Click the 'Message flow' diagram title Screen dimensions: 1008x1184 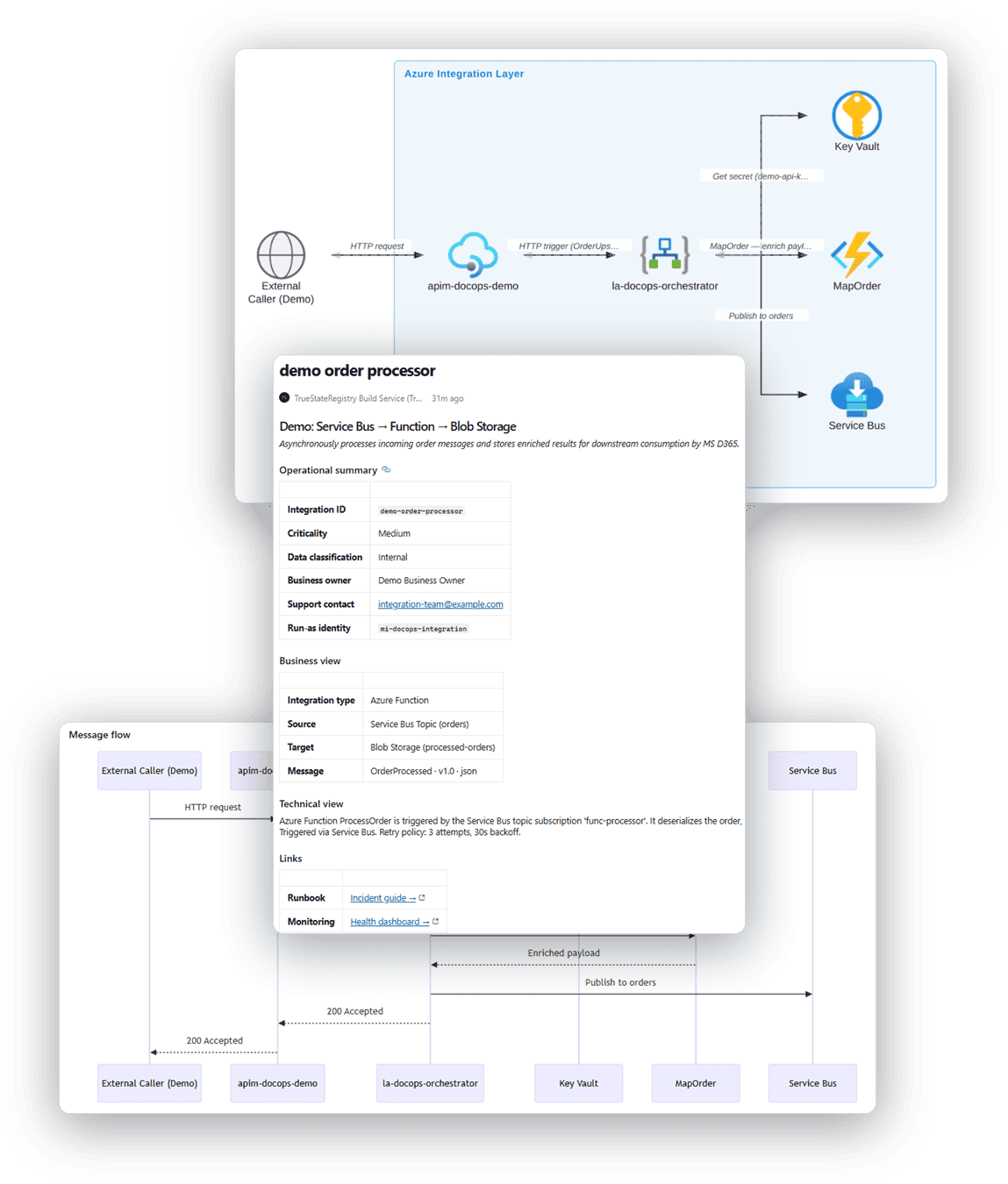[x=99, y=735]
